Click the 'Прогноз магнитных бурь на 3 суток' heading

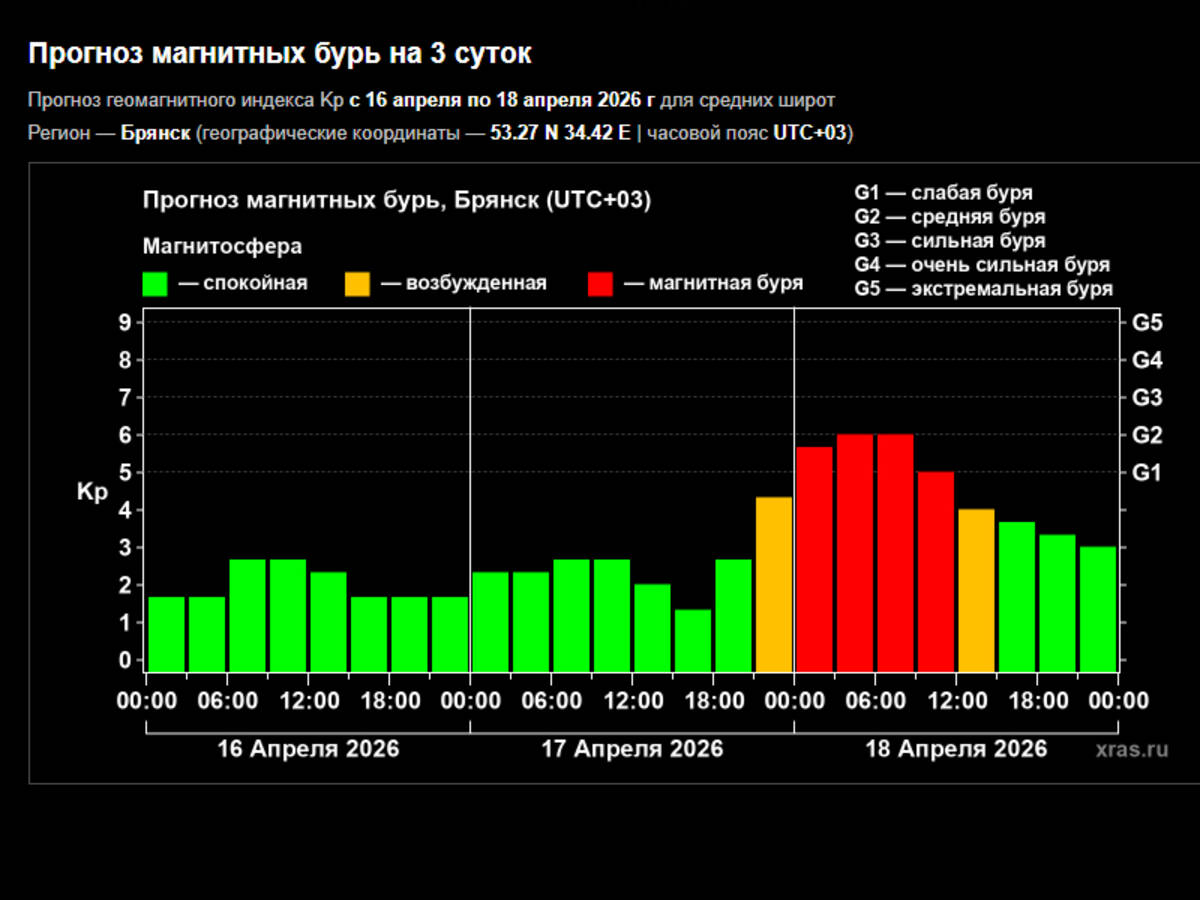coord(280,54)
